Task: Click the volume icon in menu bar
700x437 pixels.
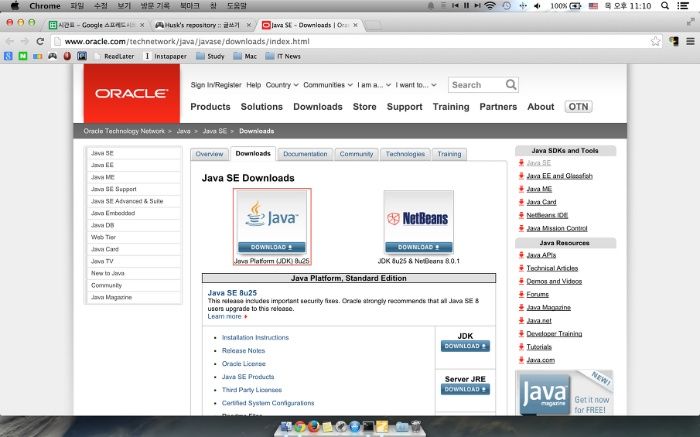Action: point(538,6)
